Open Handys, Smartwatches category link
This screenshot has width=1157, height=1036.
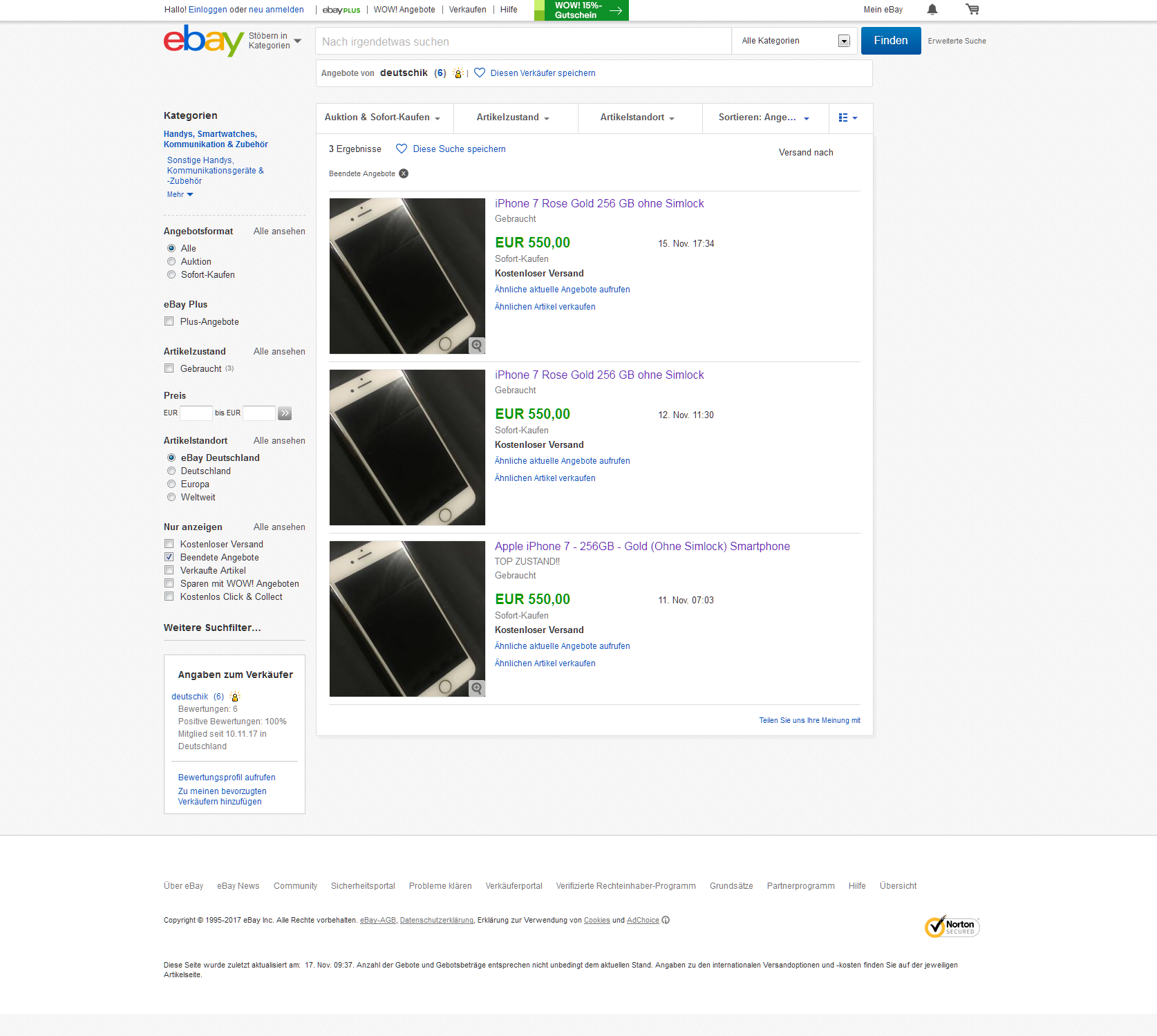pyautogui.click(x=216, y=139)
